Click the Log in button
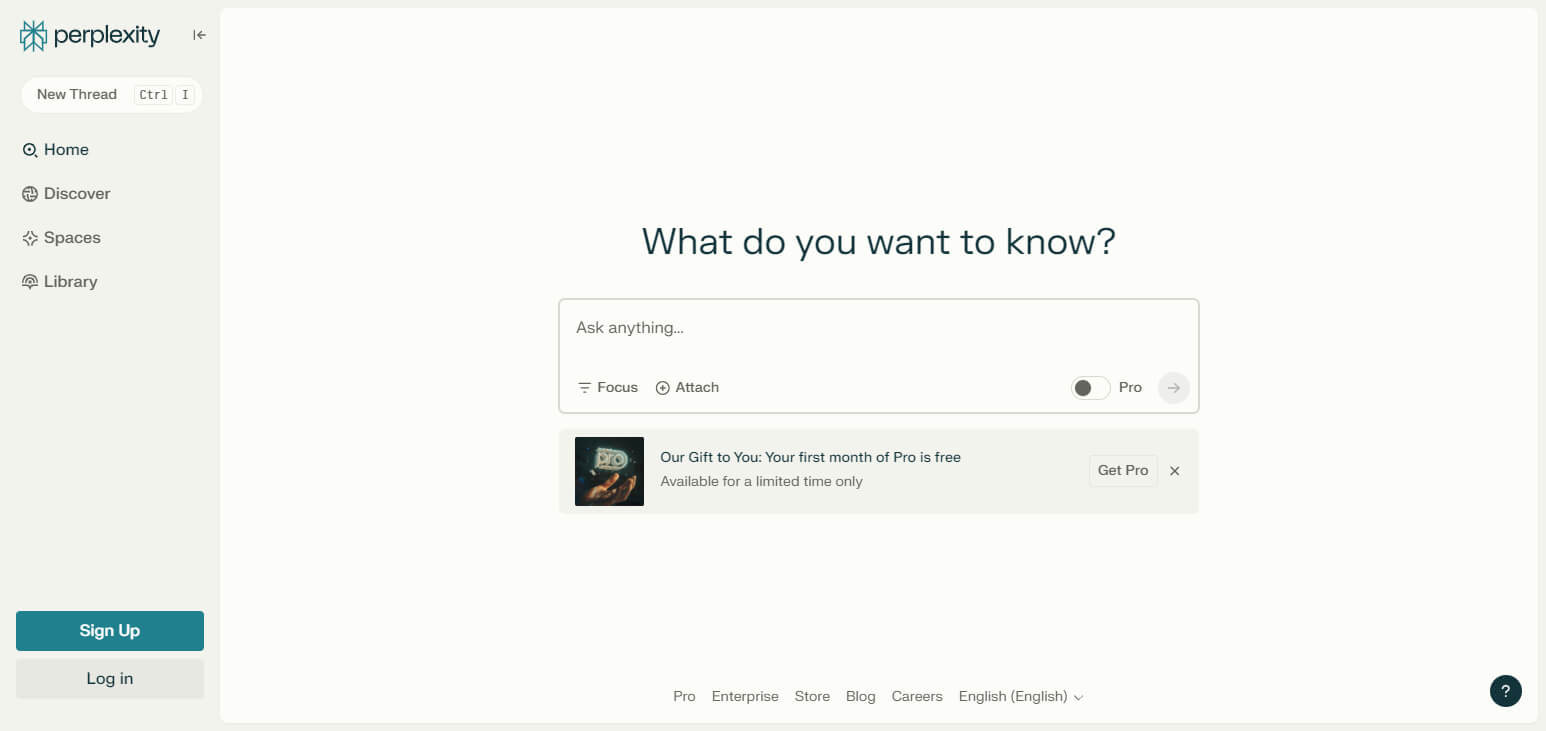The height and width of the screenshot is (731, 1546). pyautogui.click(x=110, y=679)
